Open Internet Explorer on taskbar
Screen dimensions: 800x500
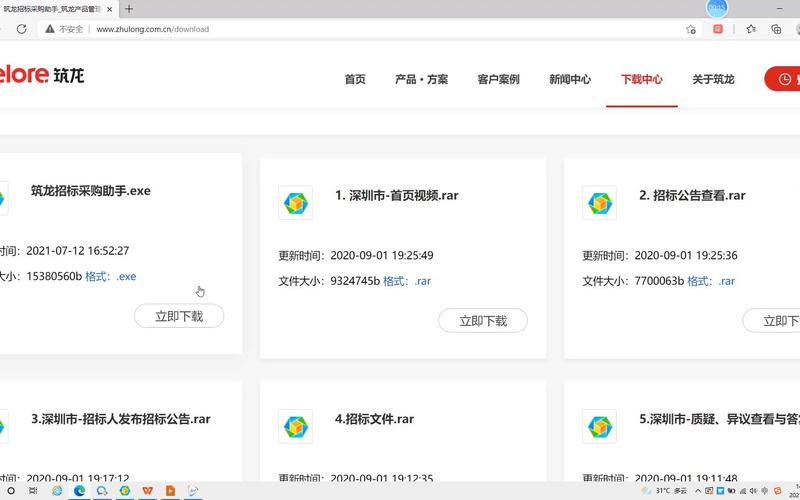pyautogui.click(x=57, y=491)
